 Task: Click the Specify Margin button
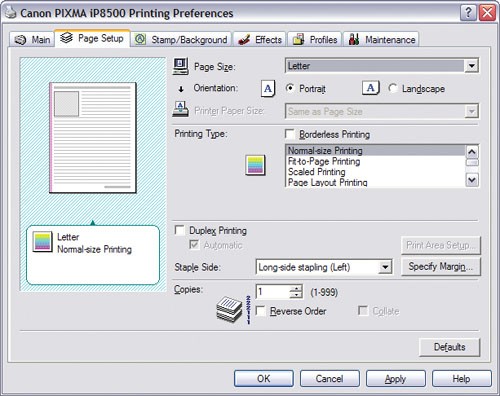click(x=441, y=266)
